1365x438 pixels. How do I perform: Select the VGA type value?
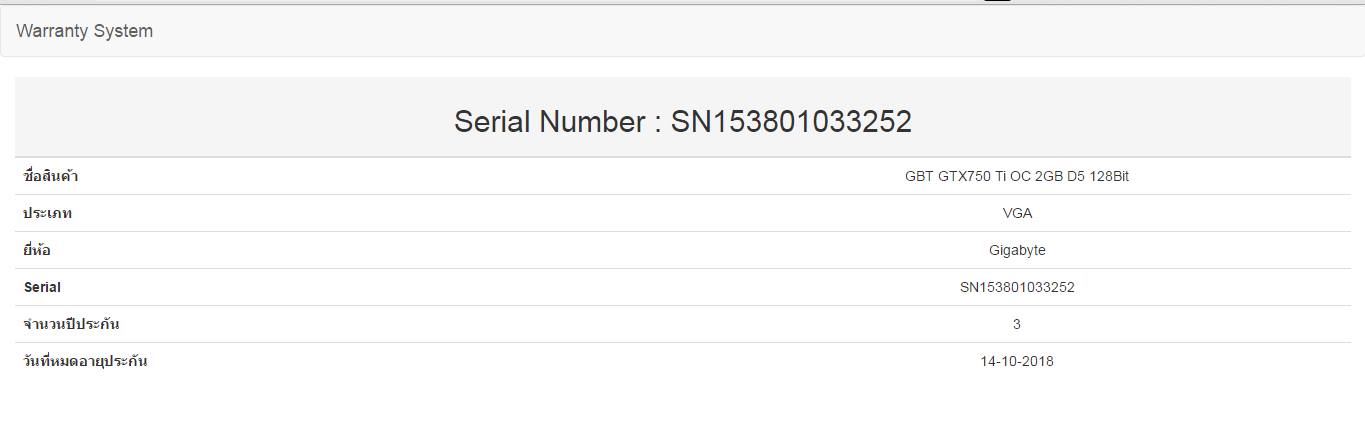[1017, 213]
